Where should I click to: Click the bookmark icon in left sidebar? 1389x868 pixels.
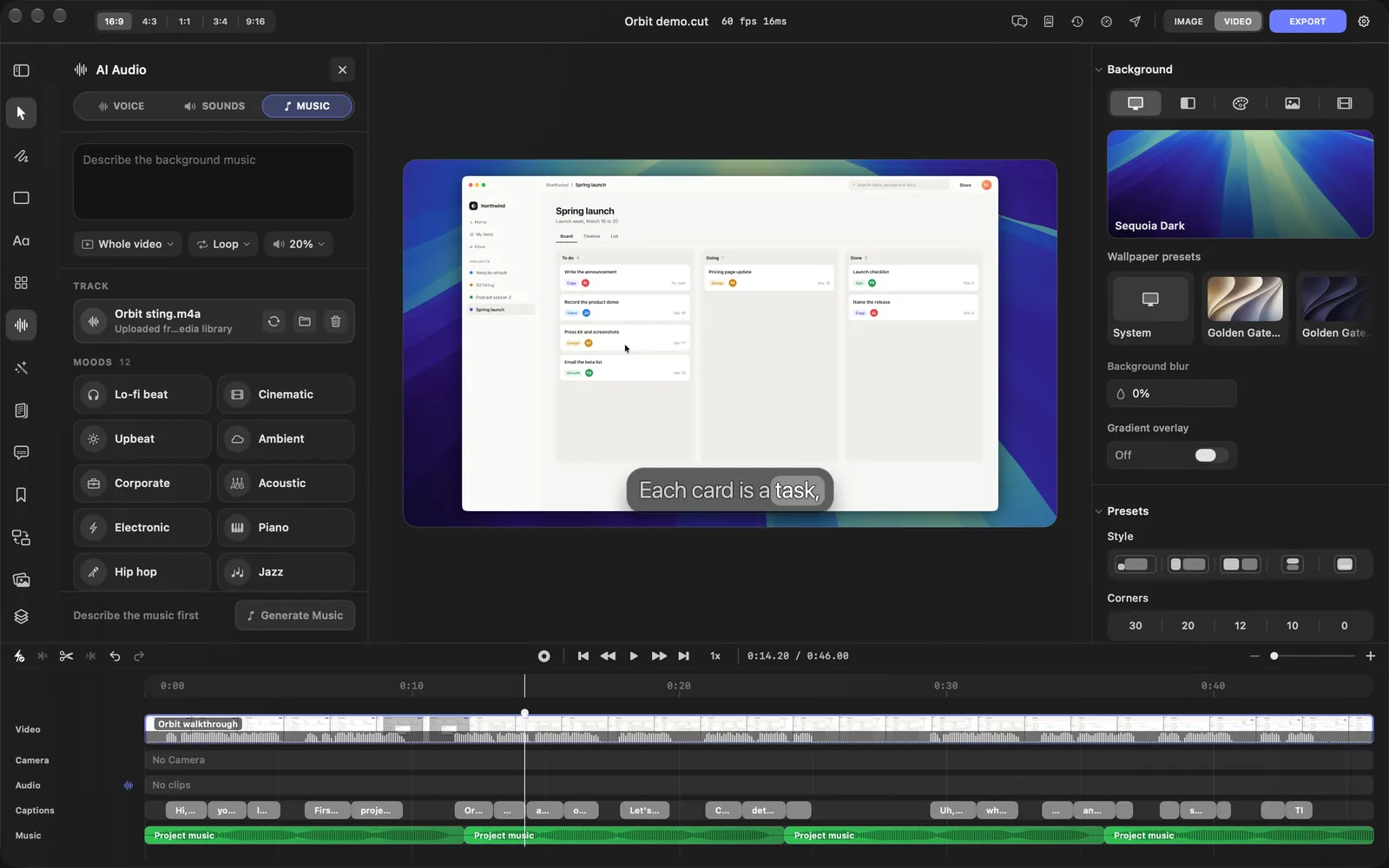tap(21, 495)
